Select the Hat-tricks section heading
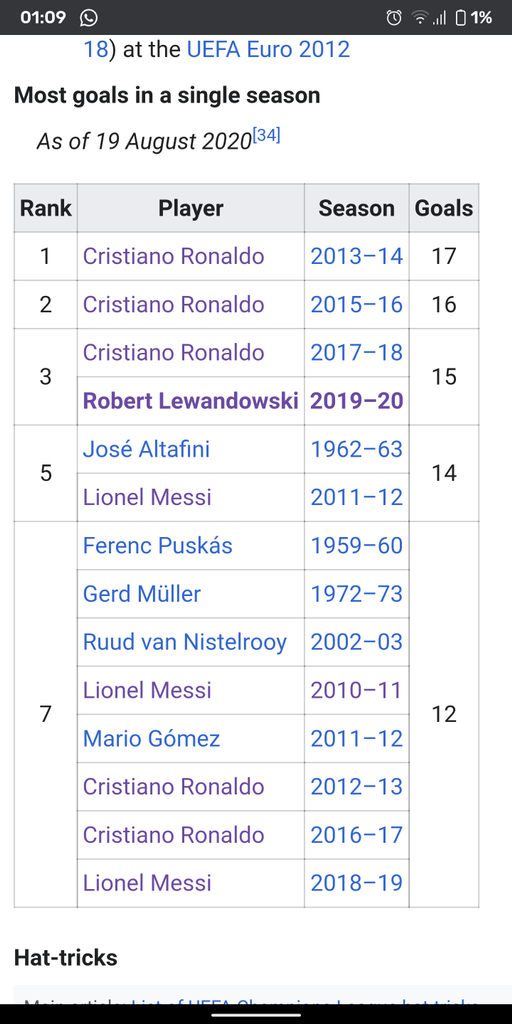This screenshot has width=512, height=1024. tap(66, 958)
